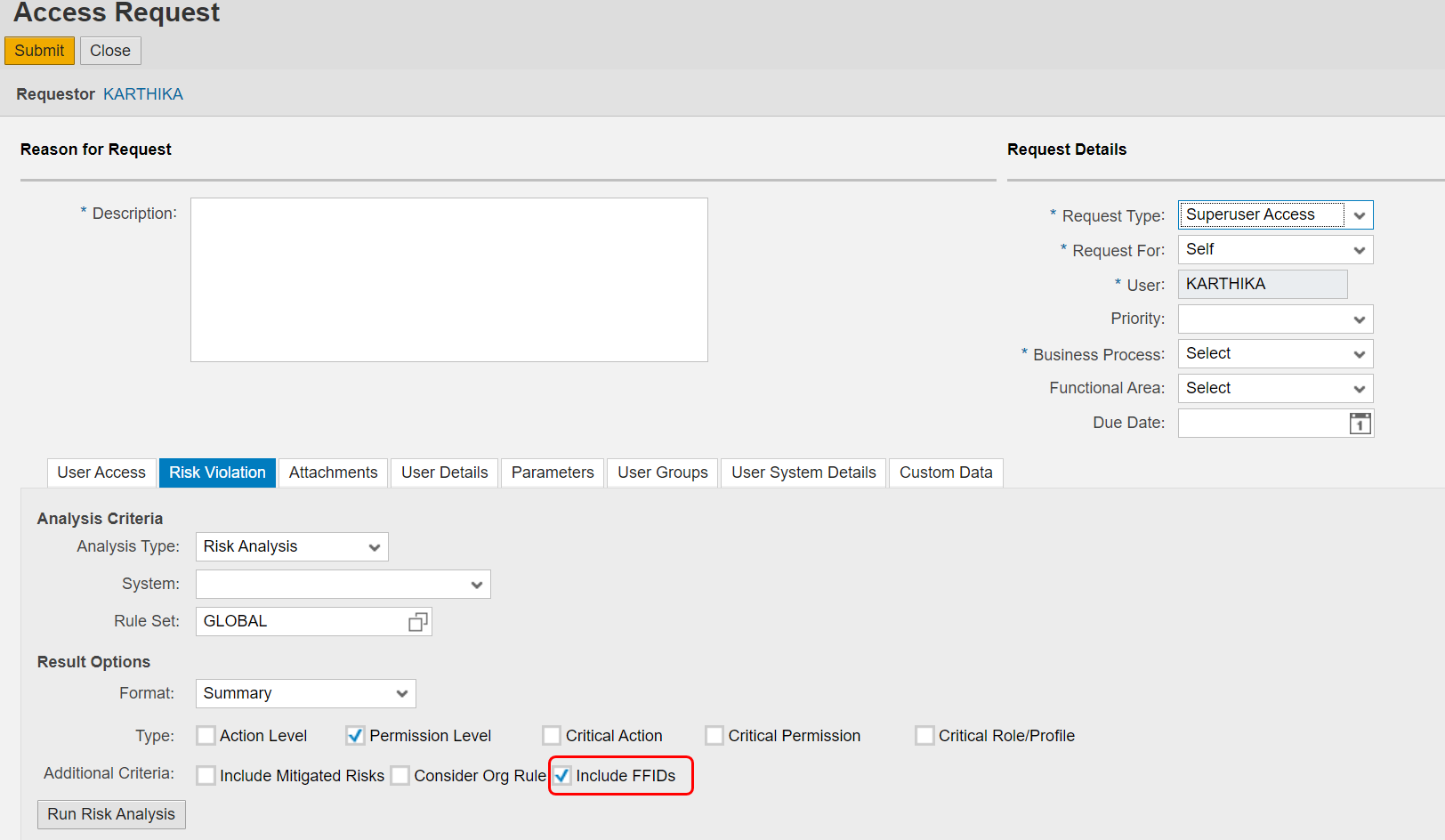The image size is (1445, 840).
Task: Expand the Priority dropdown
Action: coord(1359,319)
